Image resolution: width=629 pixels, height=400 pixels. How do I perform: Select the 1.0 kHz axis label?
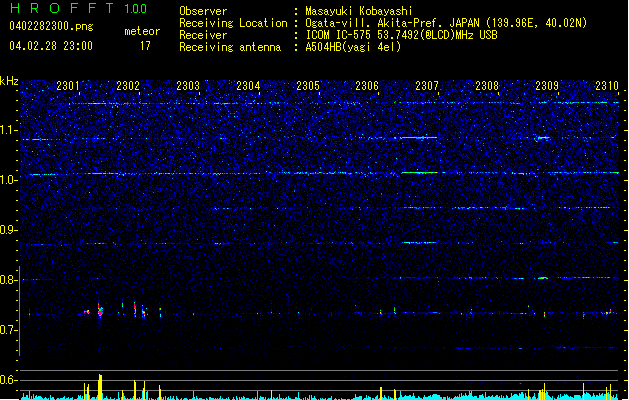point(8,180)
